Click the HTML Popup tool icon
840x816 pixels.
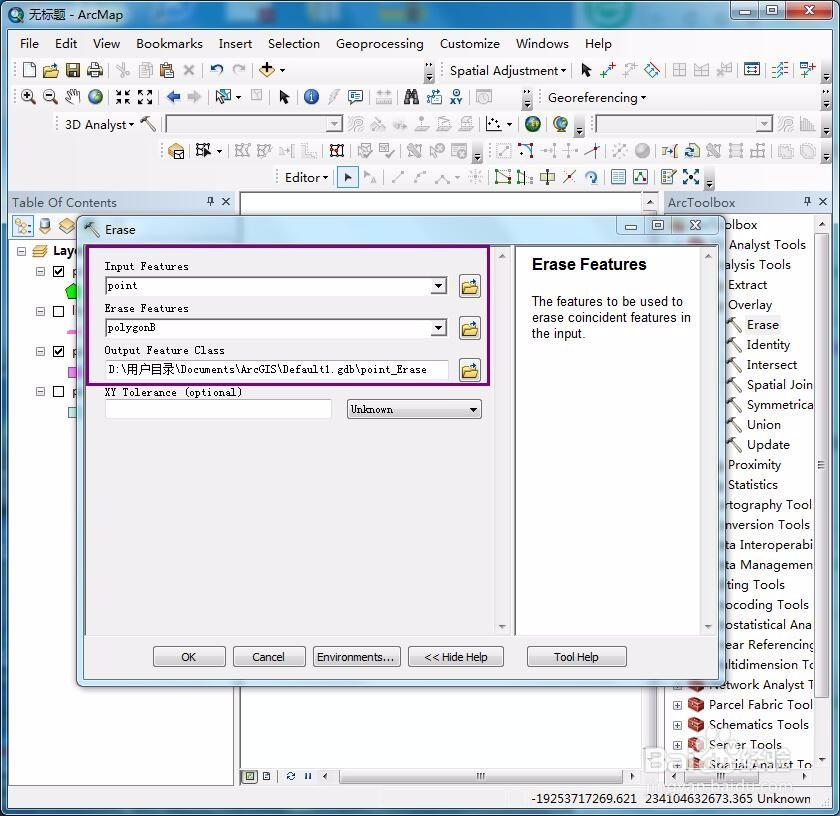(x=355, y=97)
